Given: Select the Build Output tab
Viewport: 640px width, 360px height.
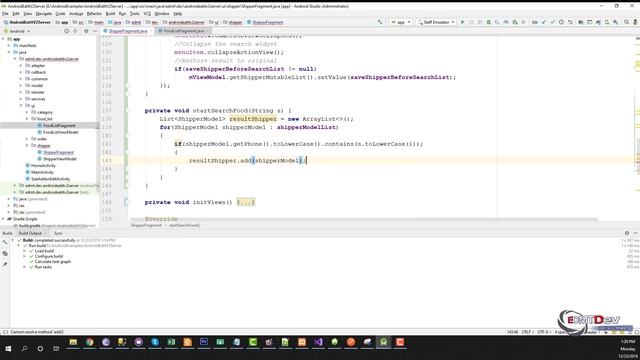Looking at the screenshot, I should pyautogui.click(x=30, y=233).
